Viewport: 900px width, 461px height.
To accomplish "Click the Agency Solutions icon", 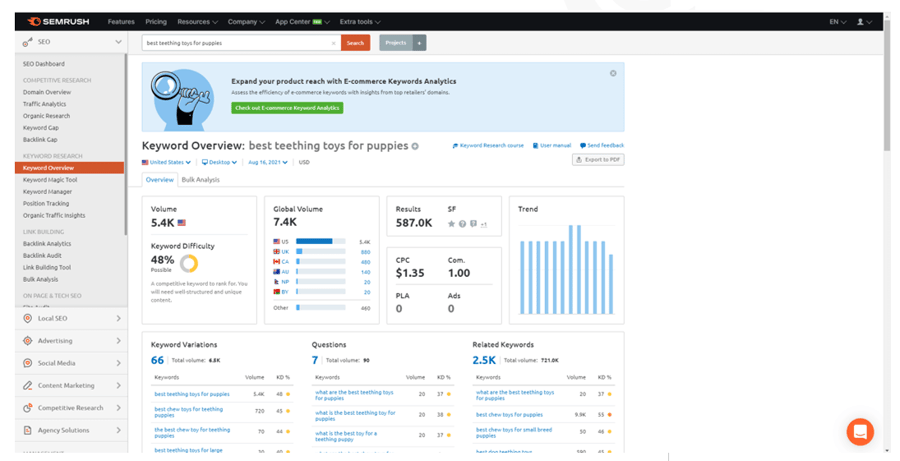I will [28, 430].
